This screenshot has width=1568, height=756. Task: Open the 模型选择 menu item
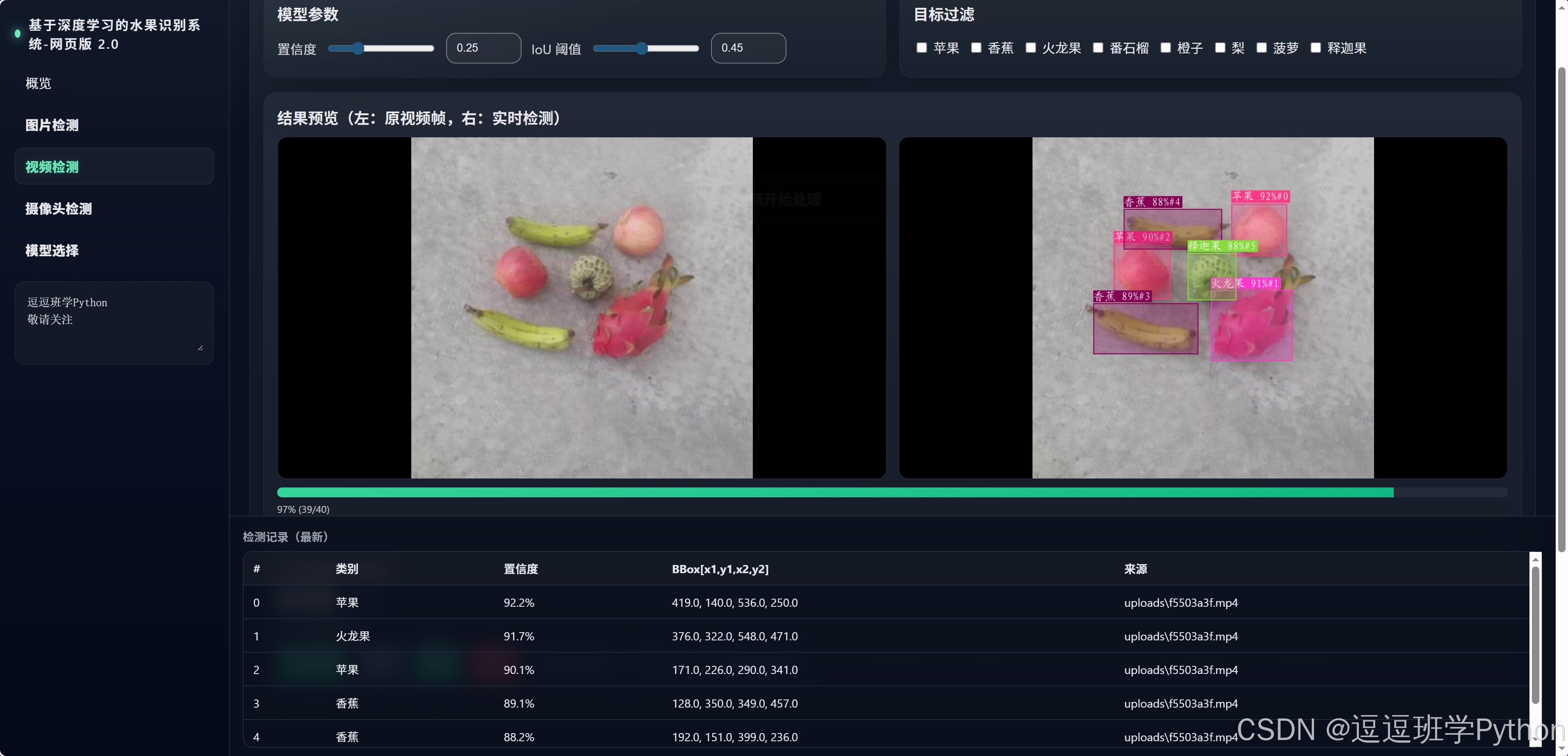pyautogui.click(x=52, y=251)
